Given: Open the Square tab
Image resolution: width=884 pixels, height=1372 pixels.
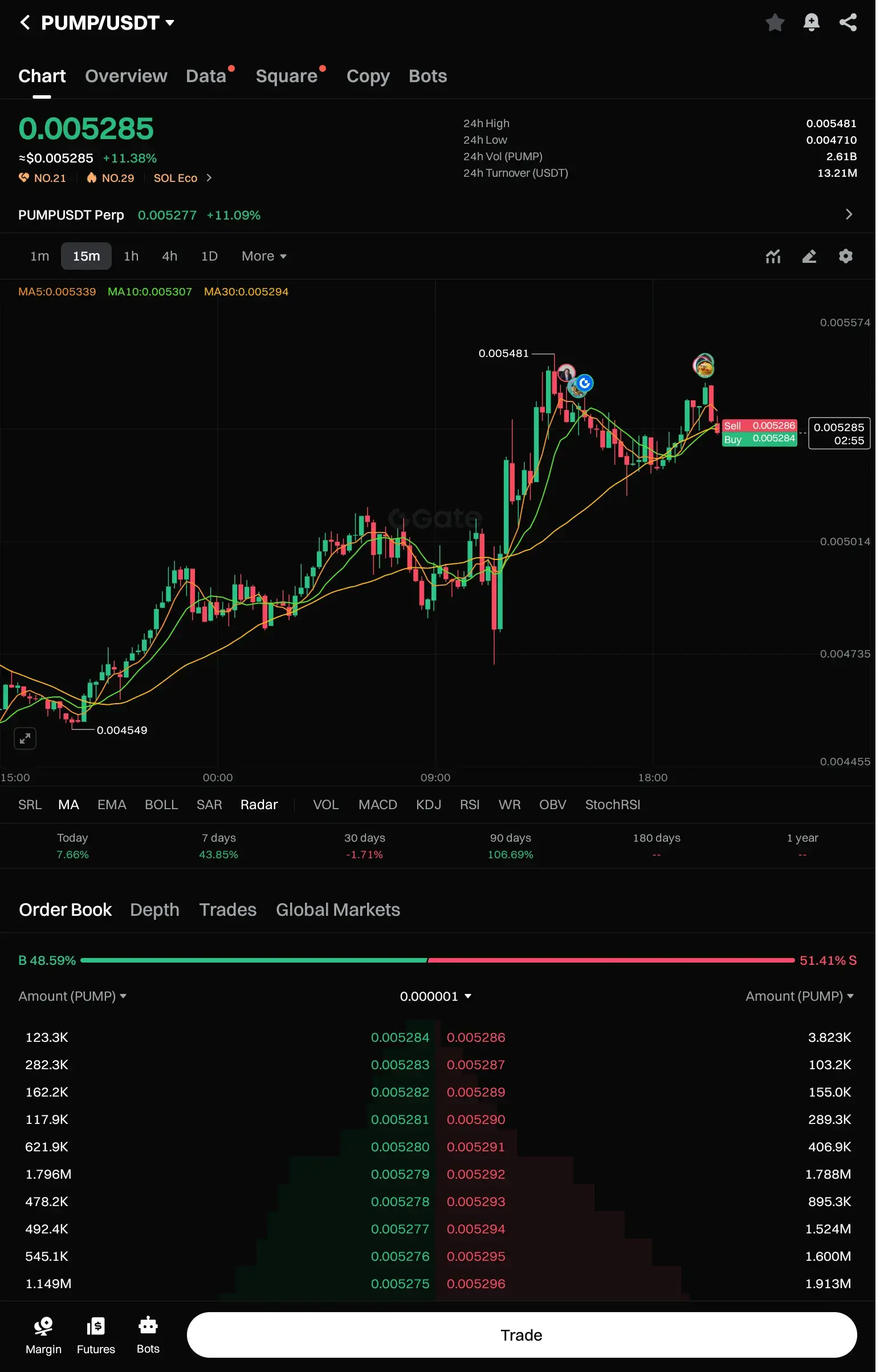Looking at the screenshot, I should pos(287,76).
